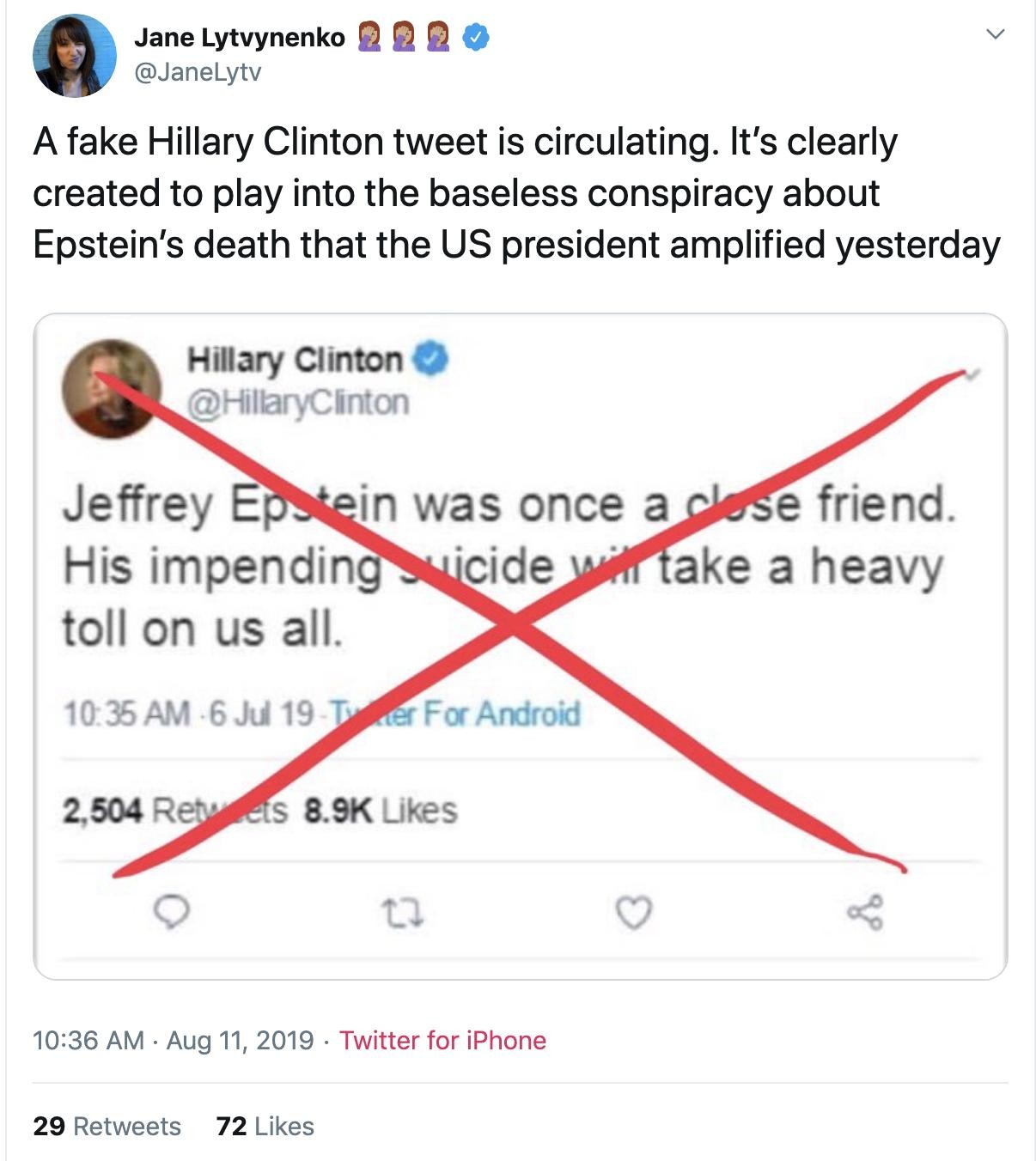Click the retweet arrows icon in embedded tweet
1036x1161 pixels.
403,913
